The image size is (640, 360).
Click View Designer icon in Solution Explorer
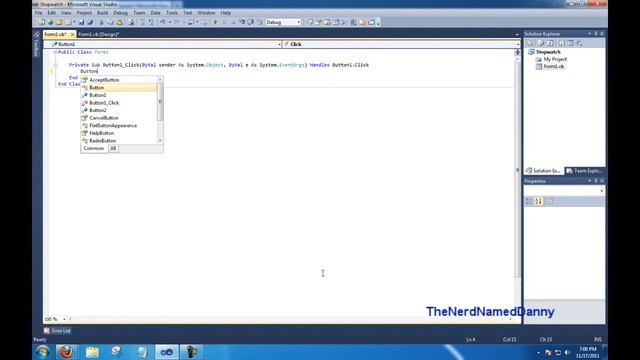click(x=570, y=43)
